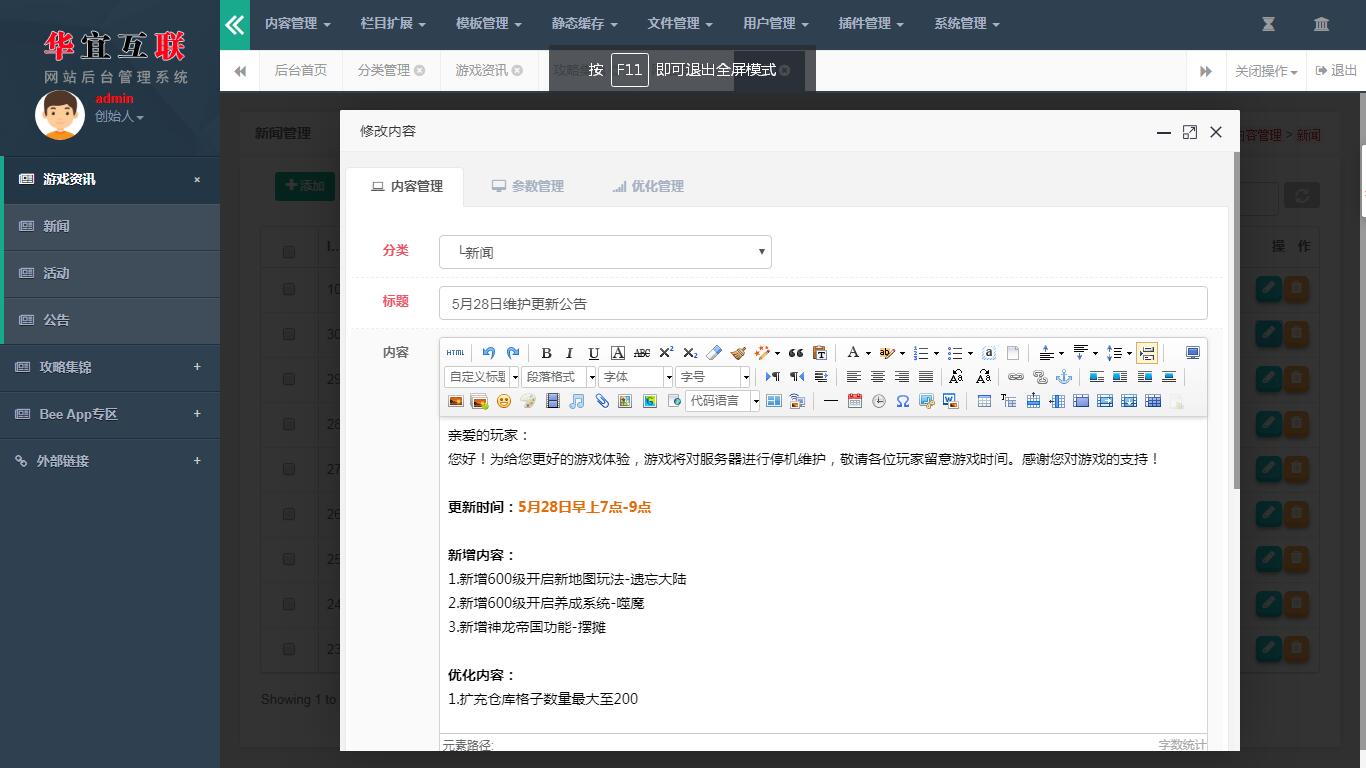Open the 字体 font family dropdown
Screen dimensions: 1366x768
coord(636,377)
